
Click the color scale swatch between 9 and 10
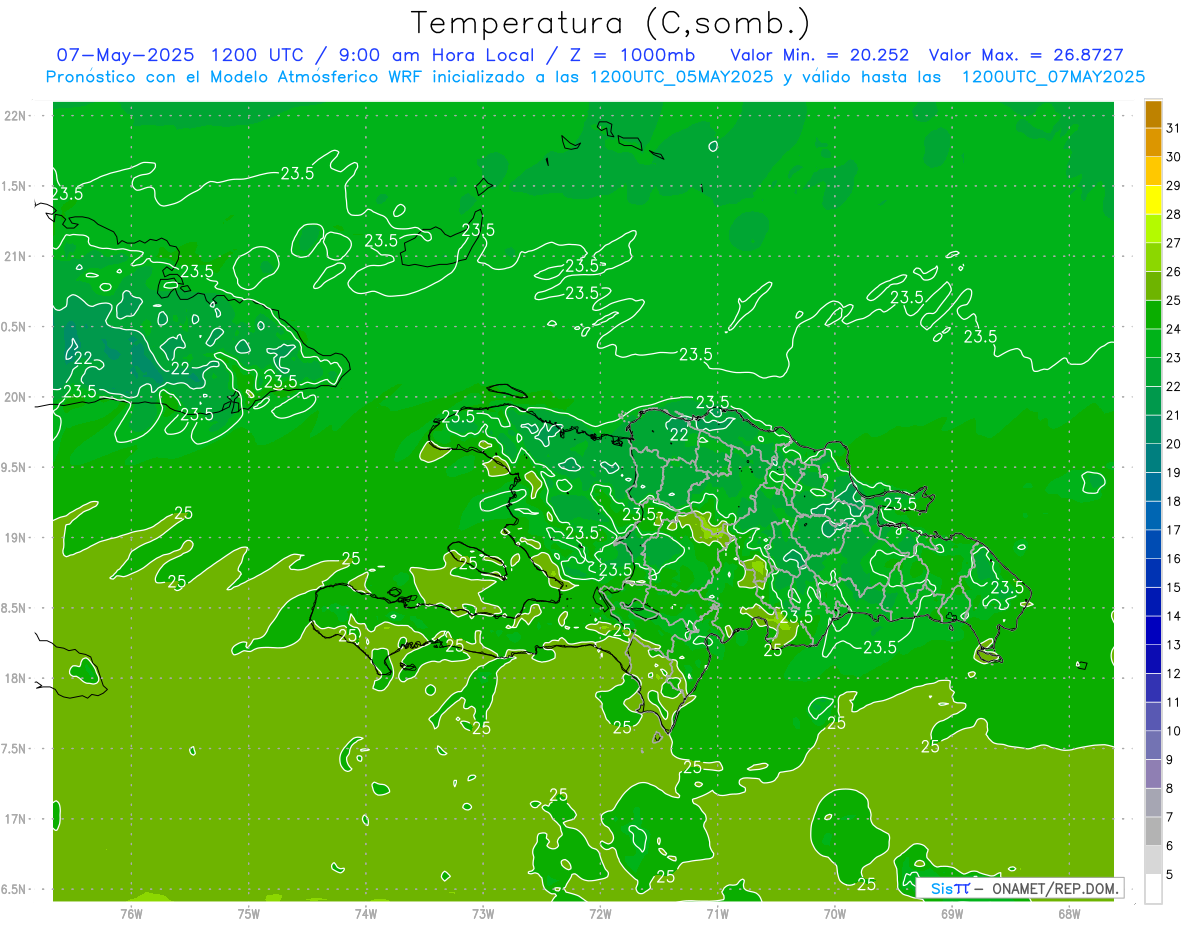[1153, 745]
